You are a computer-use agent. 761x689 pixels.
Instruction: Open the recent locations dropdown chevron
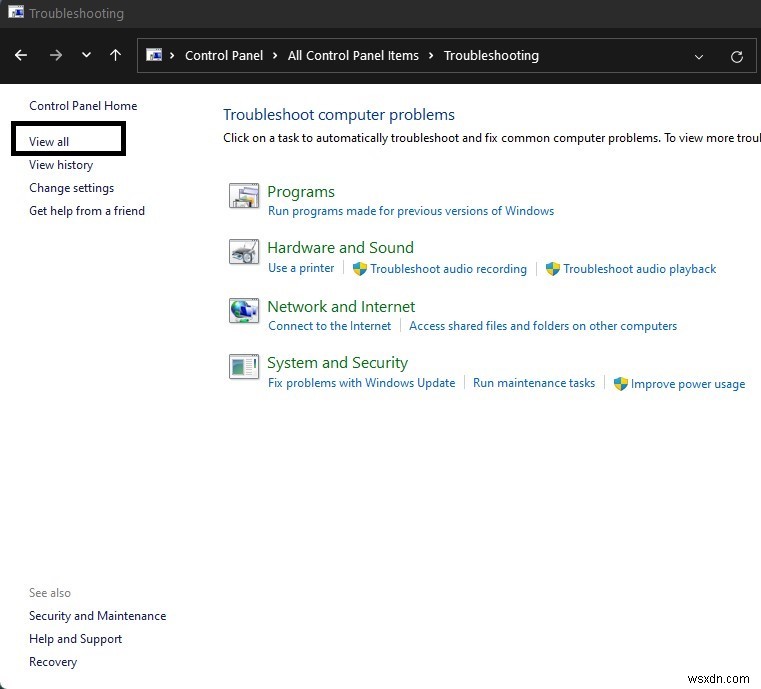(86, 55)
